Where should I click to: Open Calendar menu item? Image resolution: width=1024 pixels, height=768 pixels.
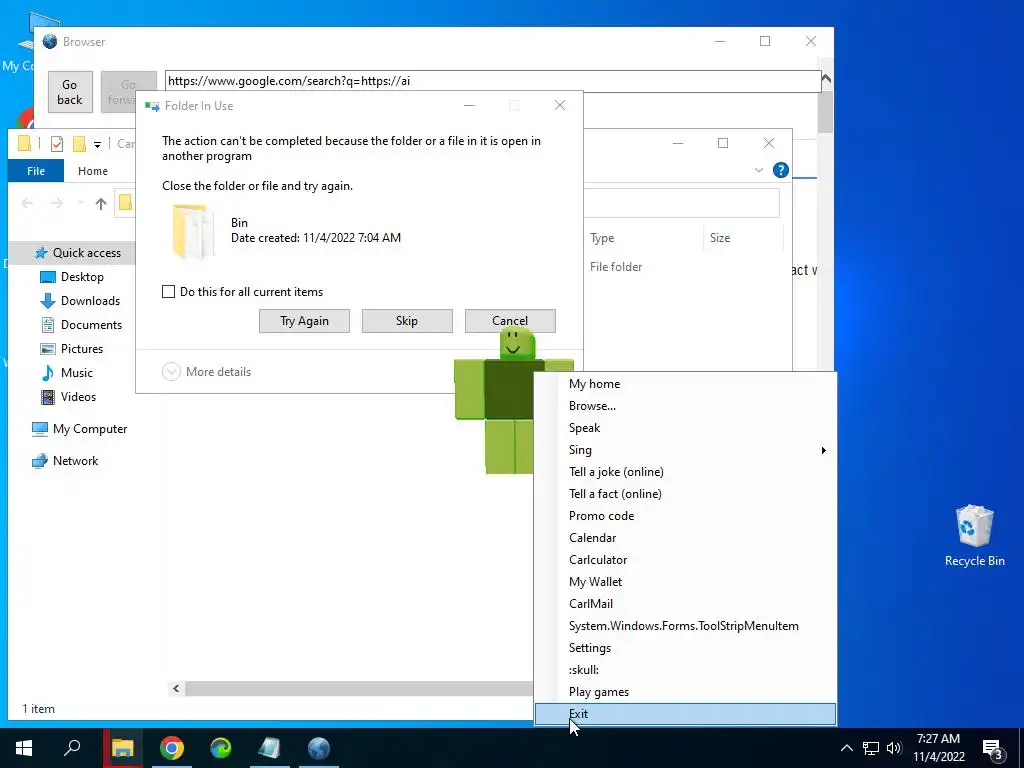tap(685, 537)
